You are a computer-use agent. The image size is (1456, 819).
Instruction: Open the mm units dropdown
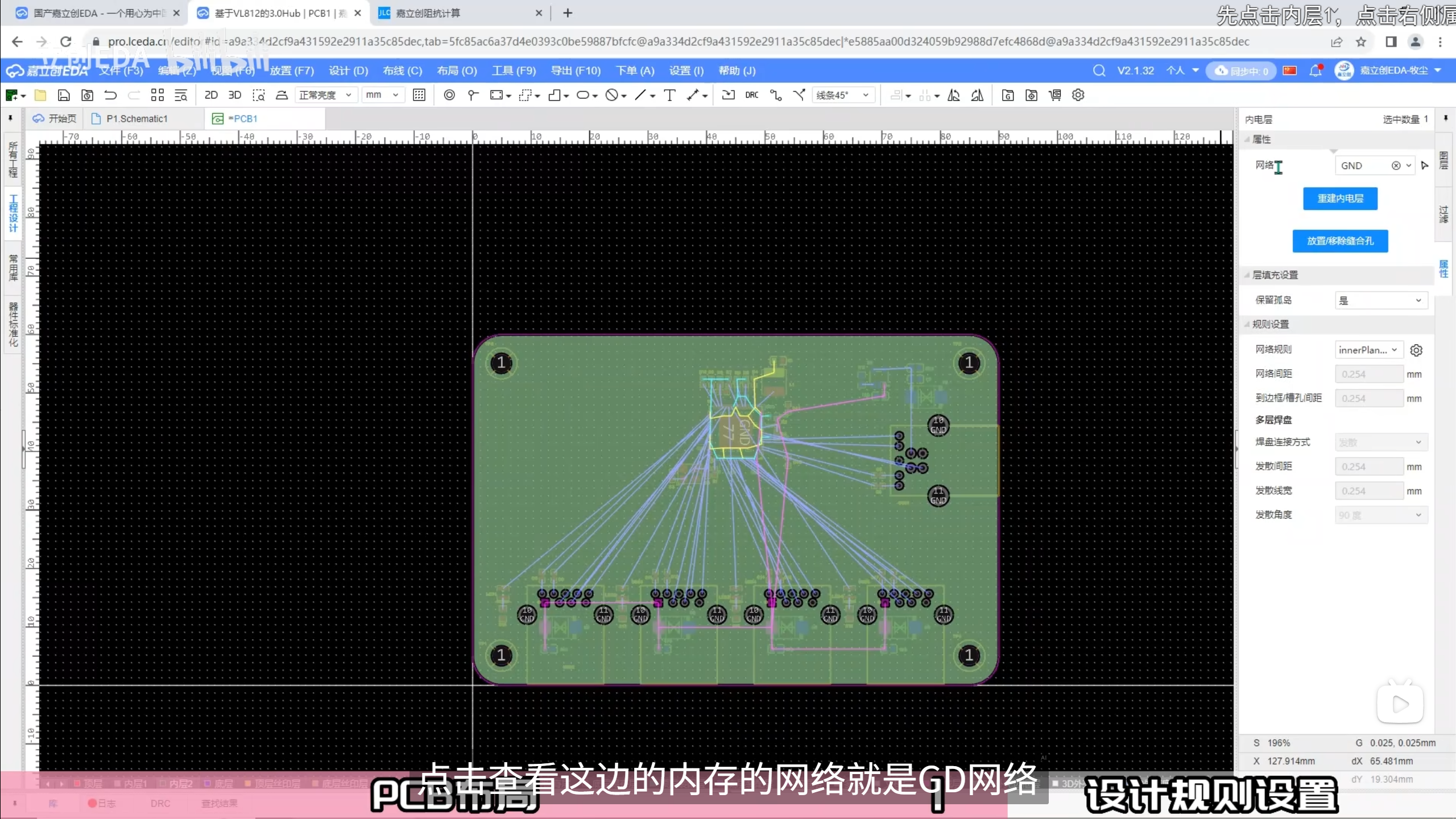pos(382,95)
